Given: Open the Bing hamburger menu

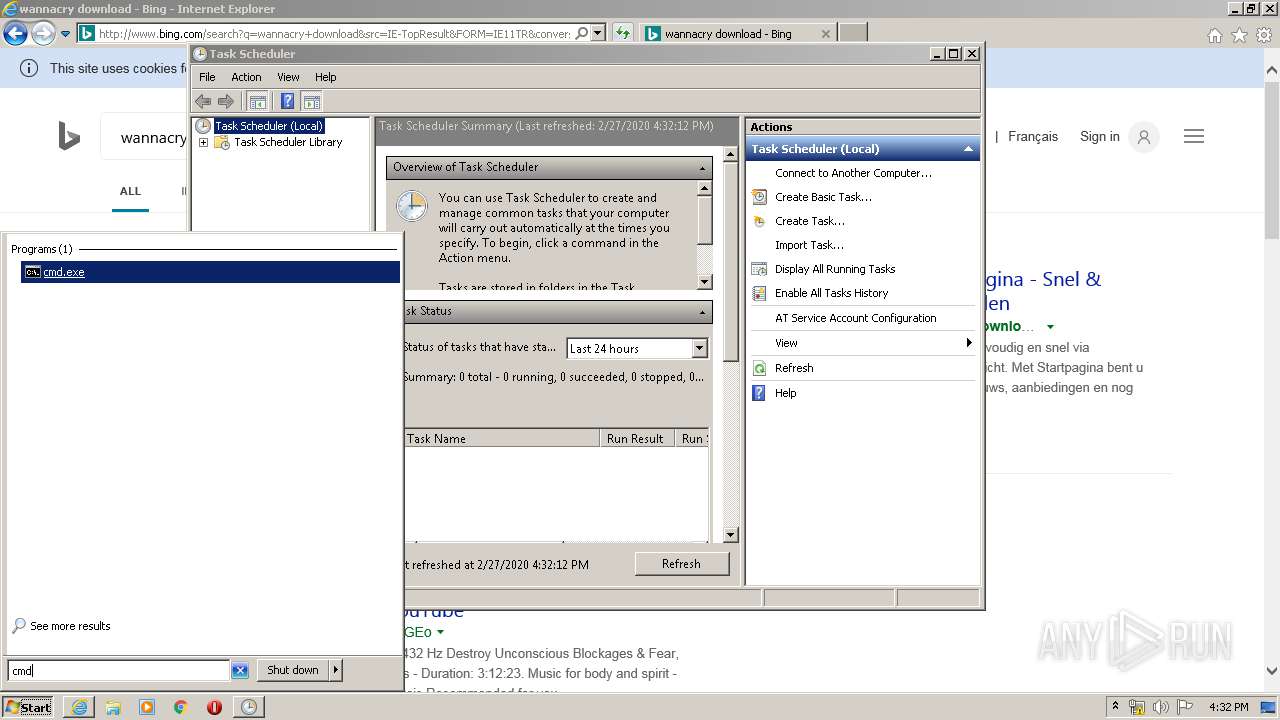Looking at the screenshot, I should (1194, 136).
